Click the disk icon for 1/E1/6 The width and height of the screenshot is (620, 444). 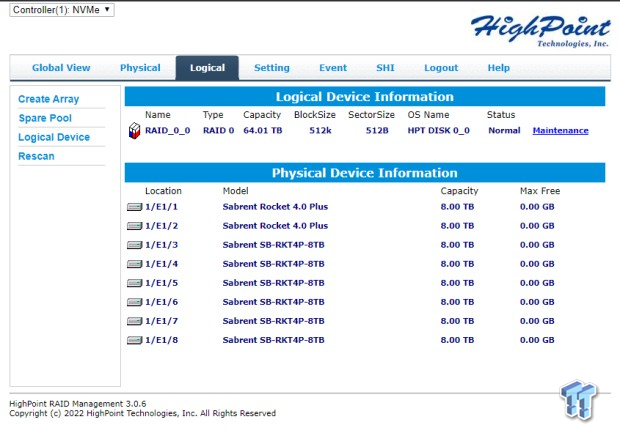tap(134, 302)
